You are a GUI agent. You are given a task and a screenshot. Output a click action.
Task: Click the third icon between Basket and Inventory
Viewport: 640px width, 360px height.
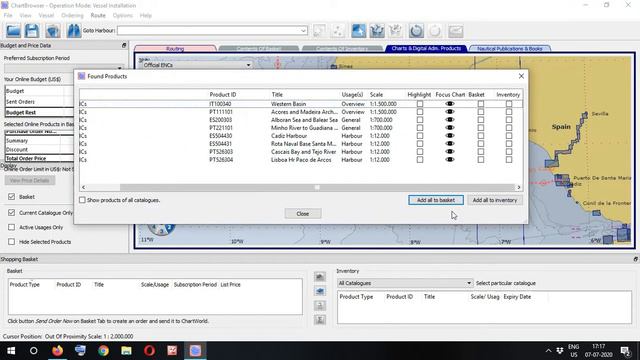pyautogui.click(x=320, y=305)
